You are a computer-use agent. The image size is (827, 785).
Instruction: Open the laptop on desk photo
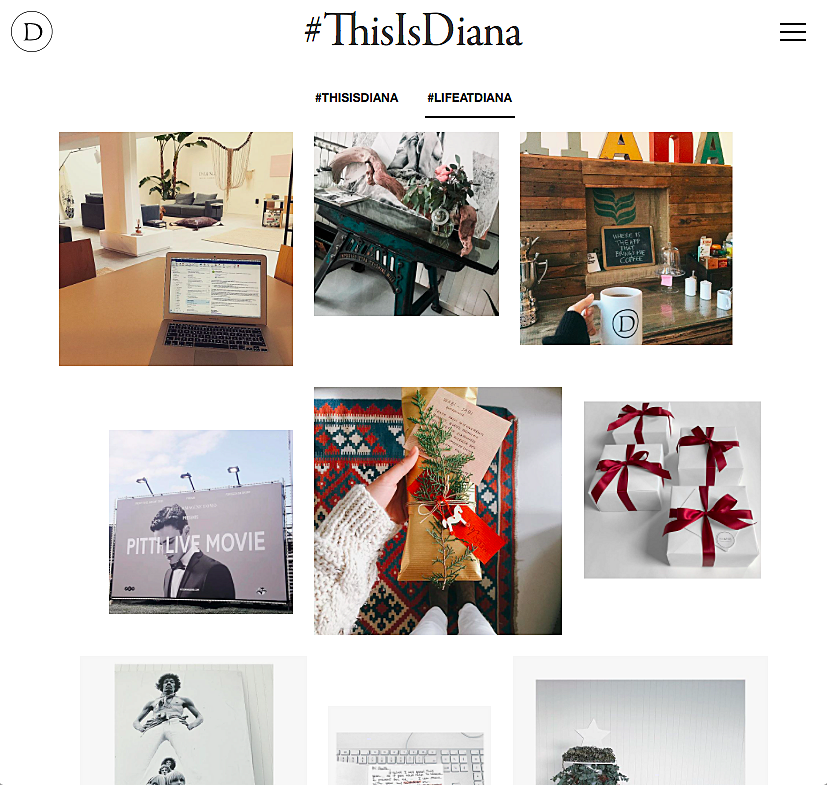point(176,248)
